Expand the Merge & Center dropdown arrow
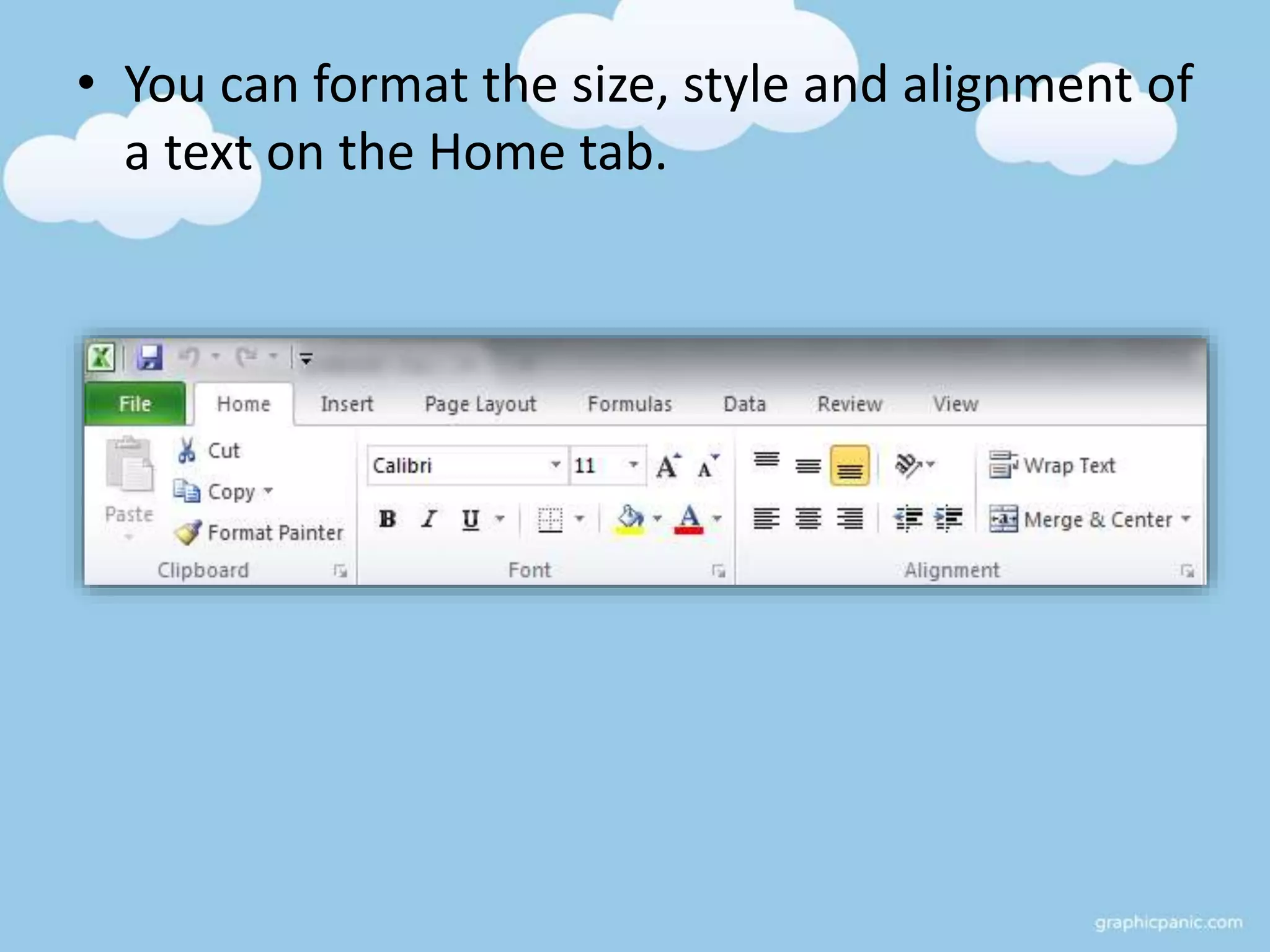Screen dimensions: 1270x952 (1186, 519)
